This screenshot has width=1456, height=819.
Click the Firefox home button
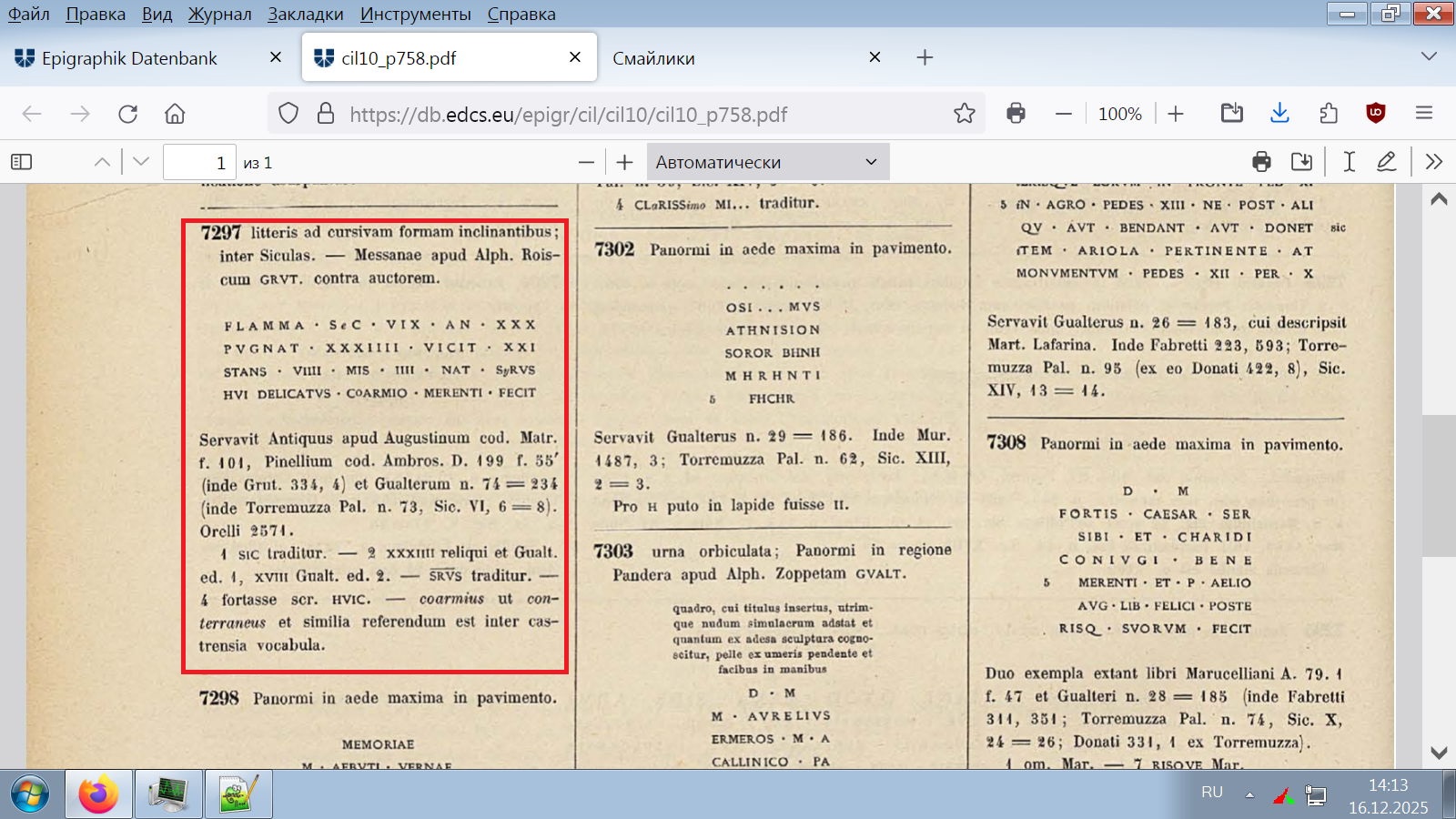tap(175, 114)
